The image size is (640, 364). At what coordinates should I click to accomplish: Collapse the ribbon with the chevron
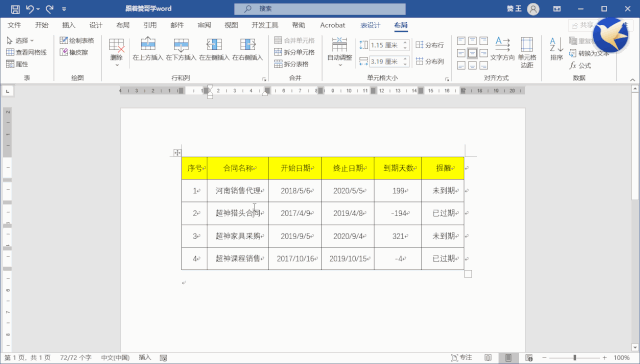pyautogui.click(x=632, y=80)
